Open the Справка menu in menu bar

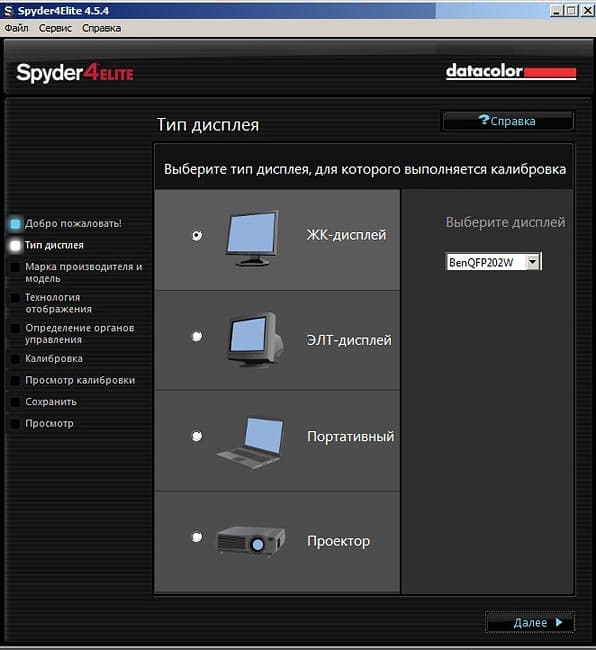tap(102, 28)
